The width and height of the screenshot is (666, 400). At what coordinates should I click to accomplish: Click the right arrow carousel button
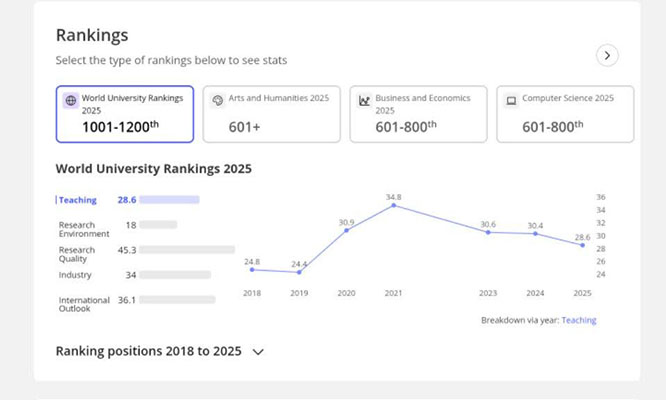607,56
